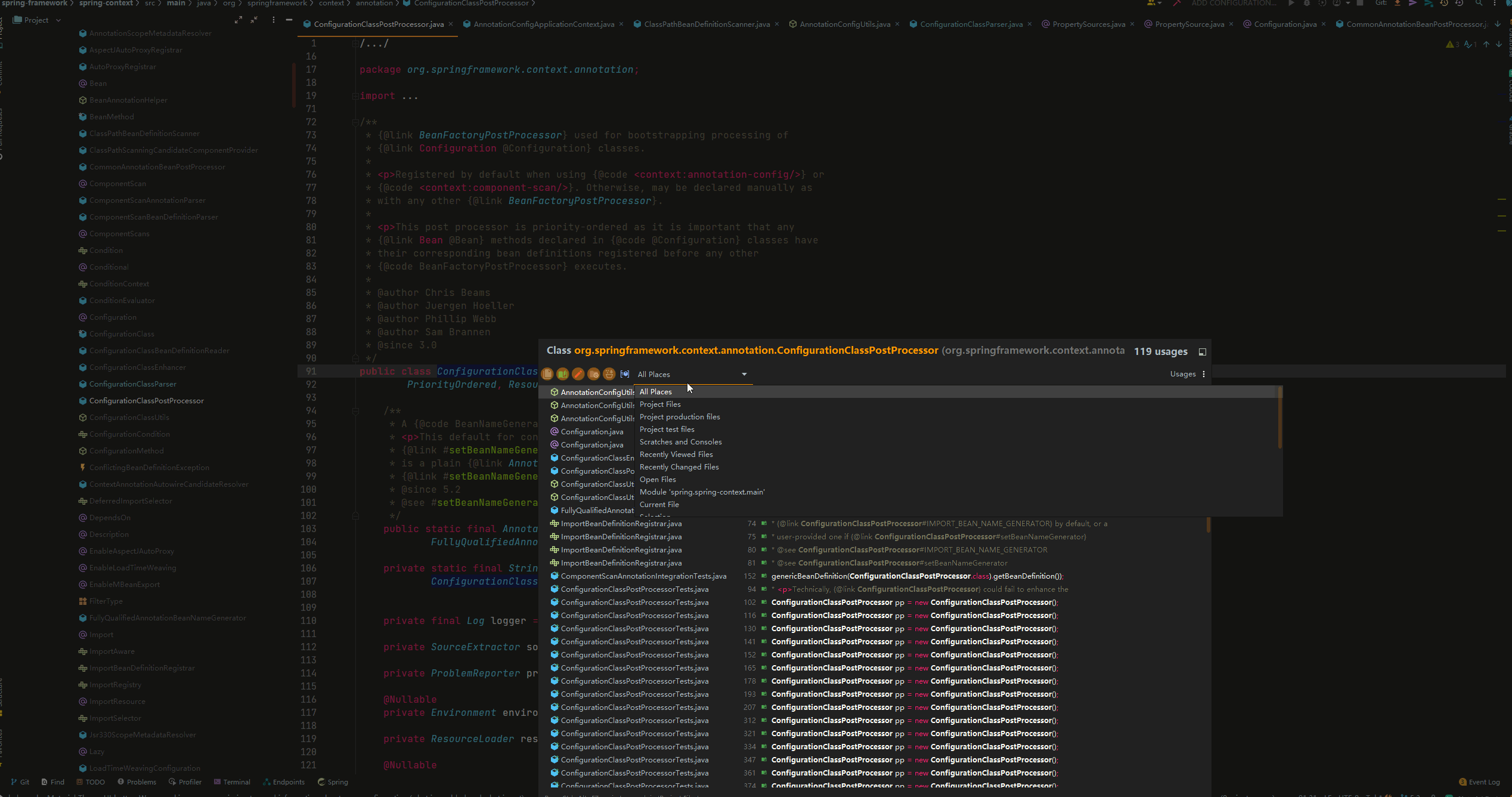Click the build hammer icon

(x=1176, y=4)
